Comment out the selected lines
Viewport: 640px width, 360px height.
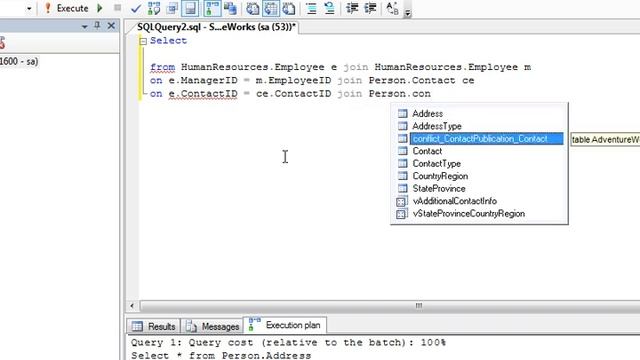click(311, 8)
